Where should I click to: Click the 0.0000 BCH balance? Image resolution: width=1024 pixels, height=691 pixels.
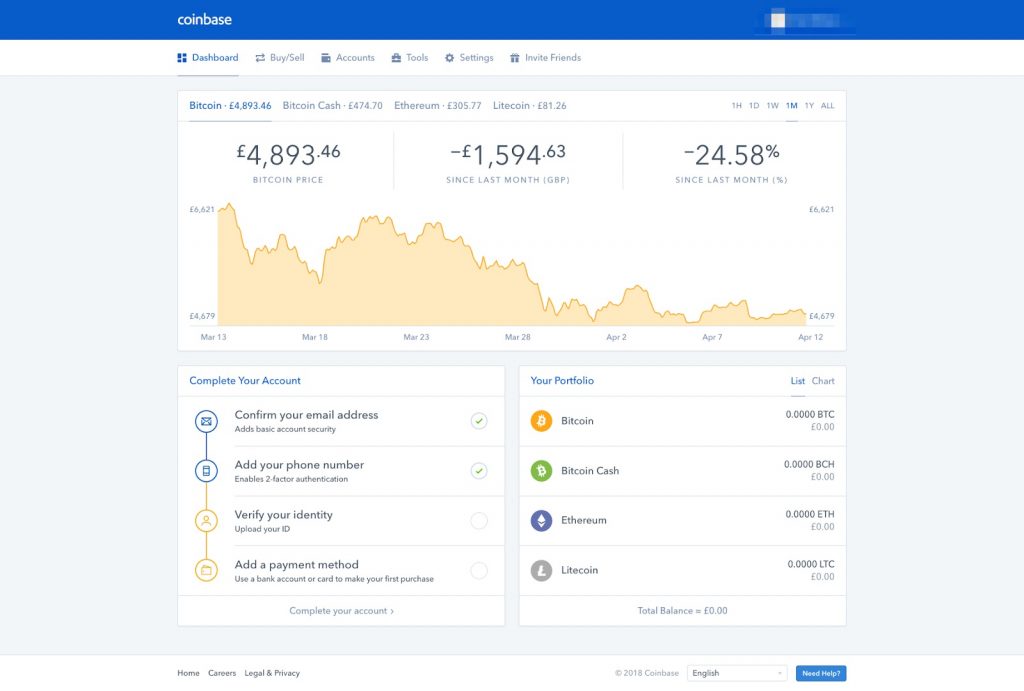(809, 464)
